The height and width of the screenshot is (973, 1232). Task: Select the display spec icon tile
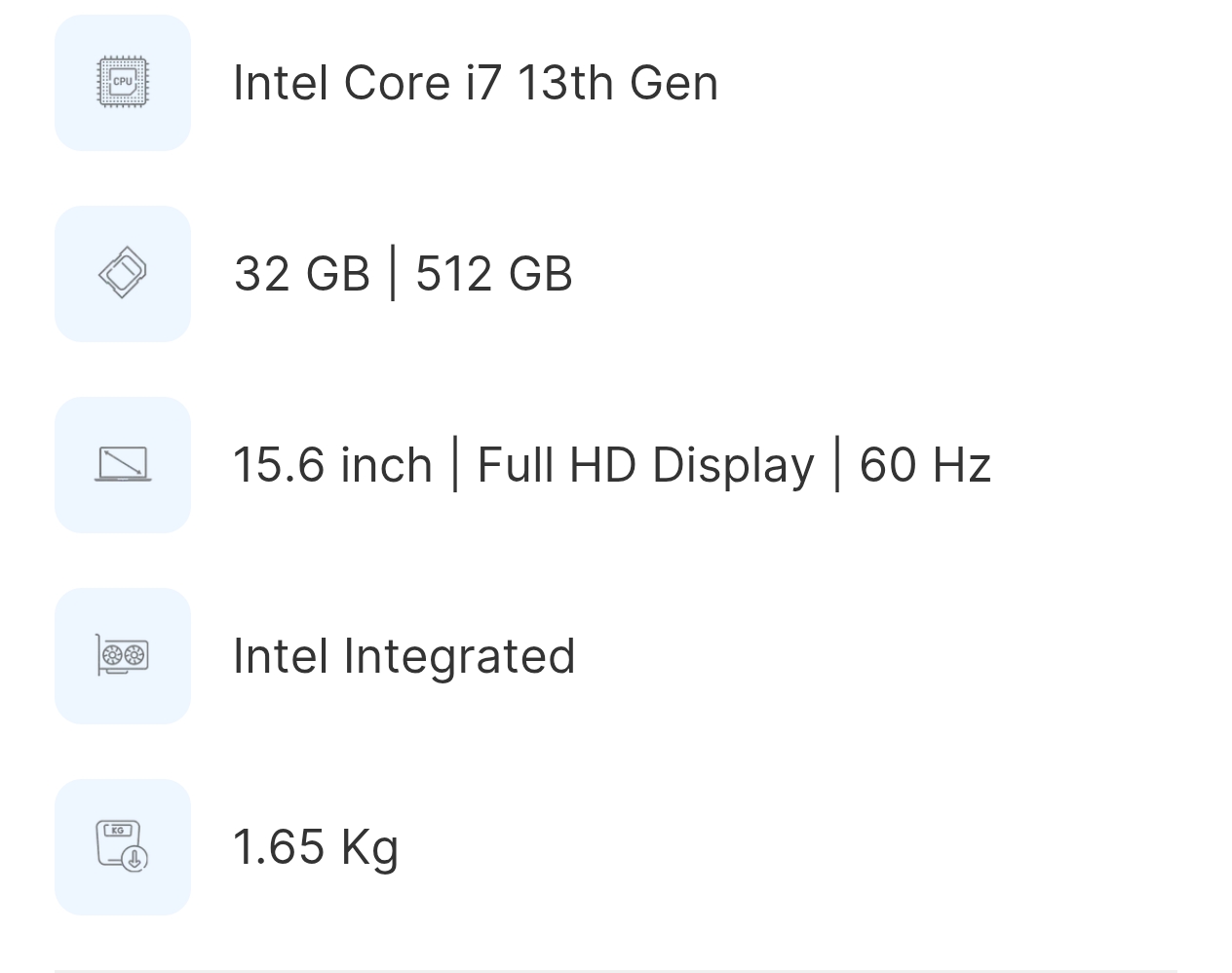[122, 465]
